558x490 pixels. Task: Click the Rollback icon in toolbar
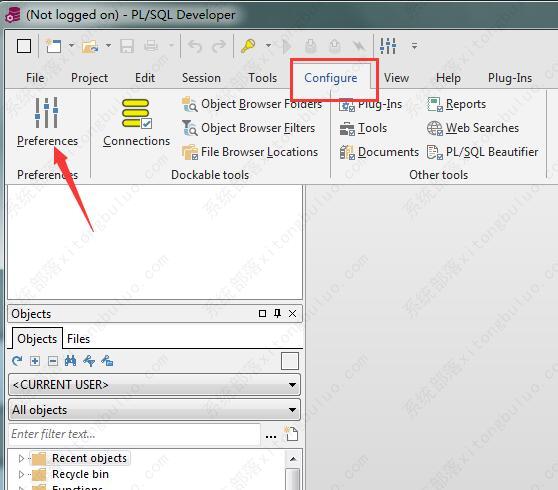[x=335, y=46]
